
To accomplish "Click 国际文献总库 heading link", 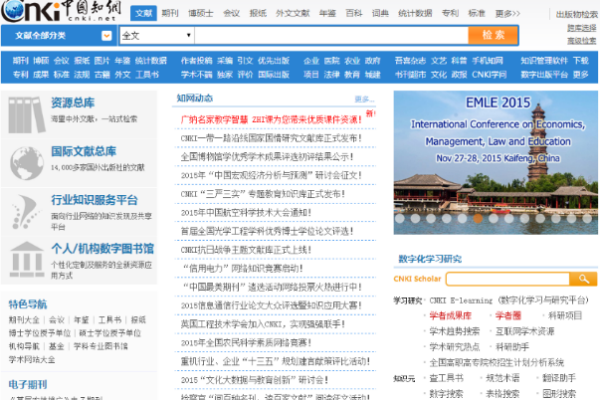I will click(x=83, y=151).
